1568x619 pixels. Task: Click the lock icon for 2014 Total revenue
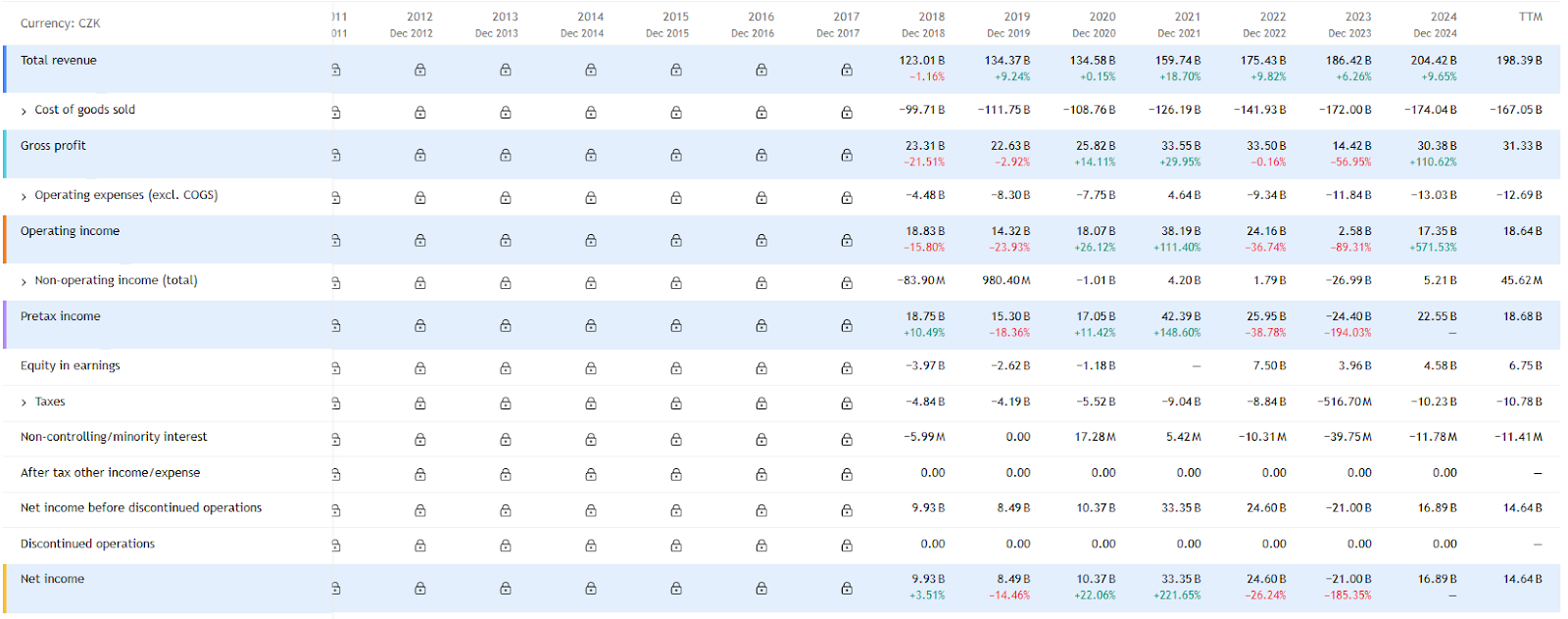tap(591, 70)
